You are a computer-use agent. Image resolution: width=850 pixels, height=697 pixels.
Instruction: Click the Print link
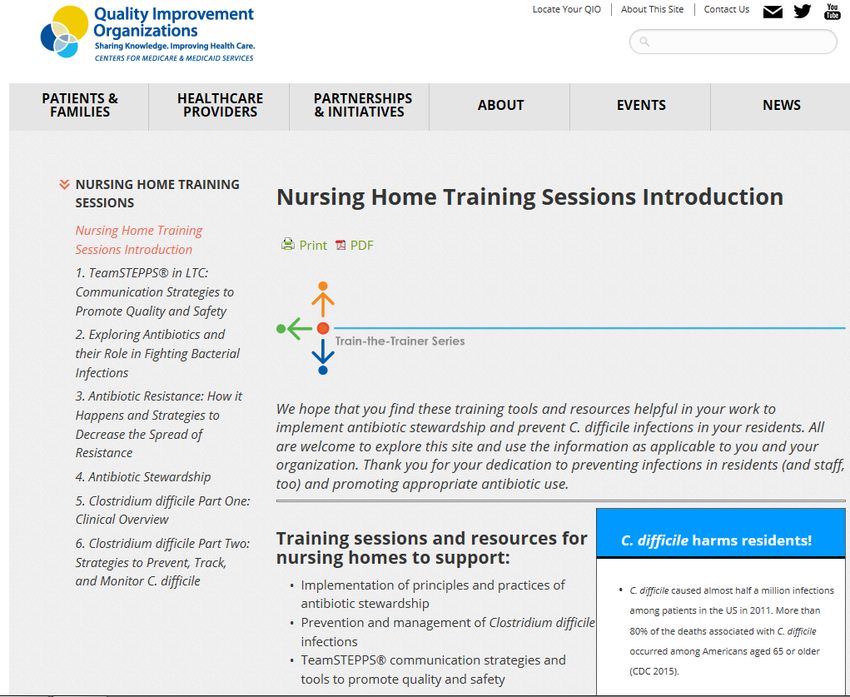(x=313, y=246)
